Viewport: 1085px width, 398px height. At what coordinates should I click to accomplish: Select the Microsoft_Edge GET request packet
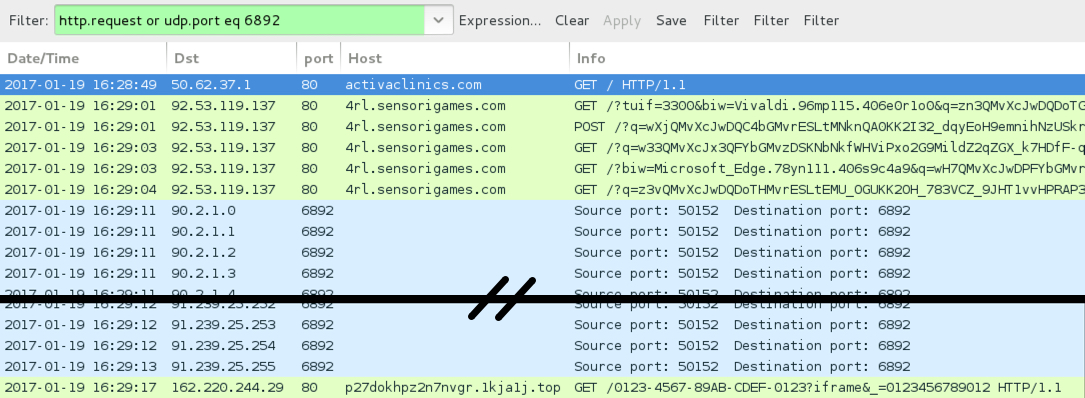tap(542, 168)
